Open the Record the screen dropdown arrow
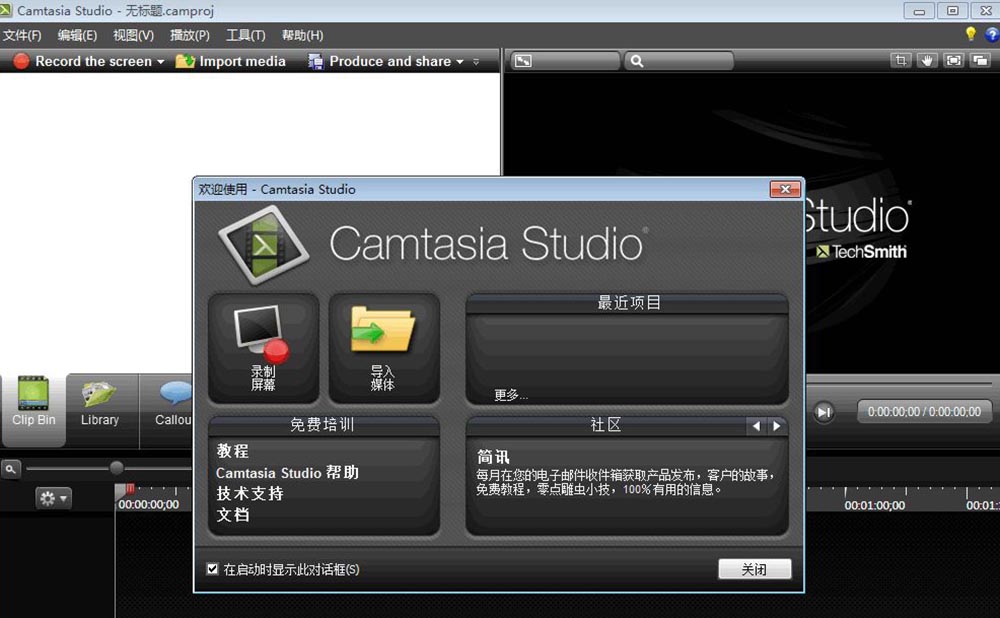1000x618 pixels. point(161,62)
